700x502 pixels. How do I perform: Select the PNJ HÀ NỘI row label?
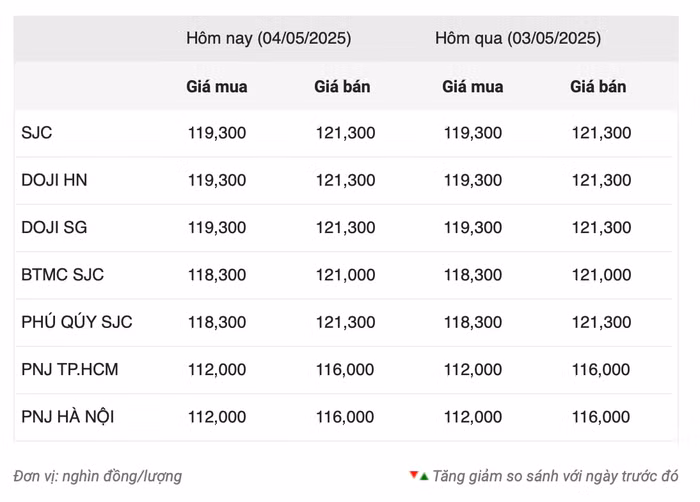[68, 416]
